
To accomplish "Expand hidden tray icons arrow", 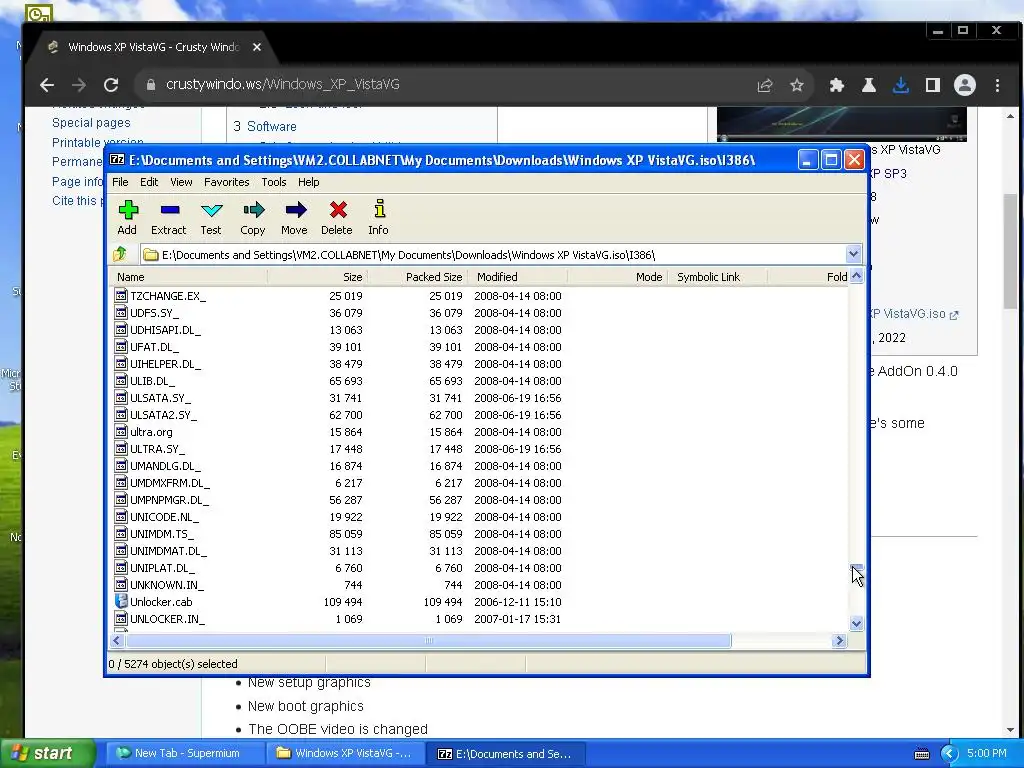I will tap(949, 754).
